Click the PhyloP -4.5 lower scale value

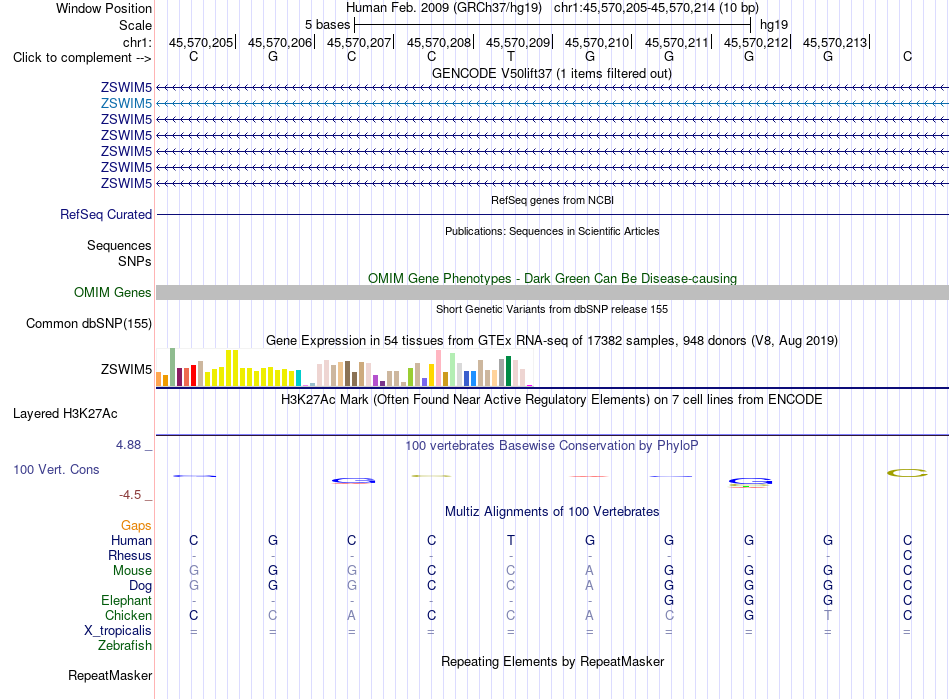point(130,495)
